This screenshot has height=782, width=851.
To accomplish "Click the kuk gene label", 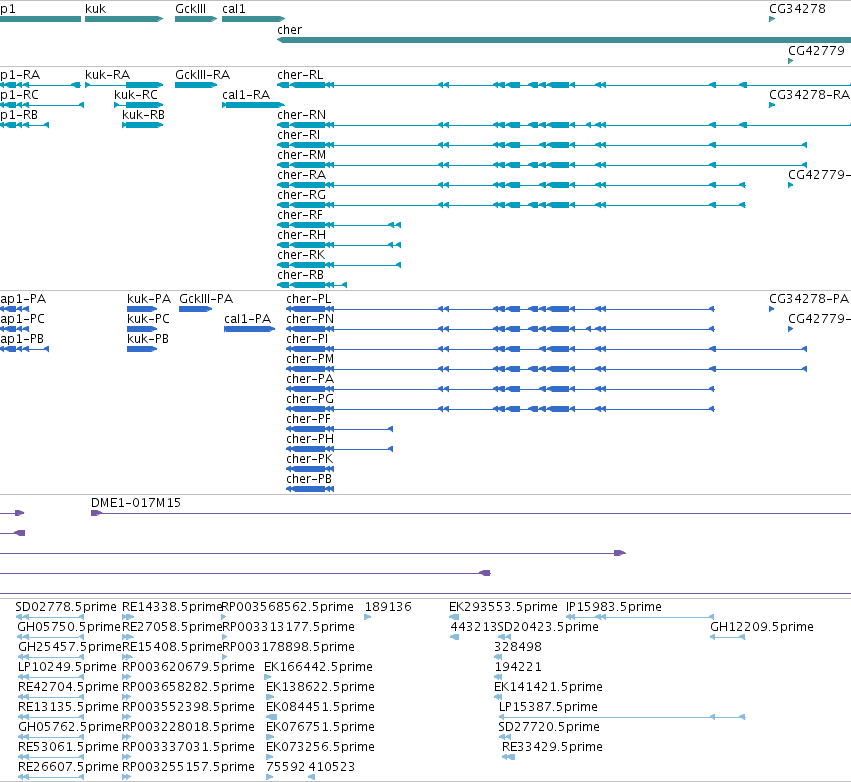I will coord(96,9).
